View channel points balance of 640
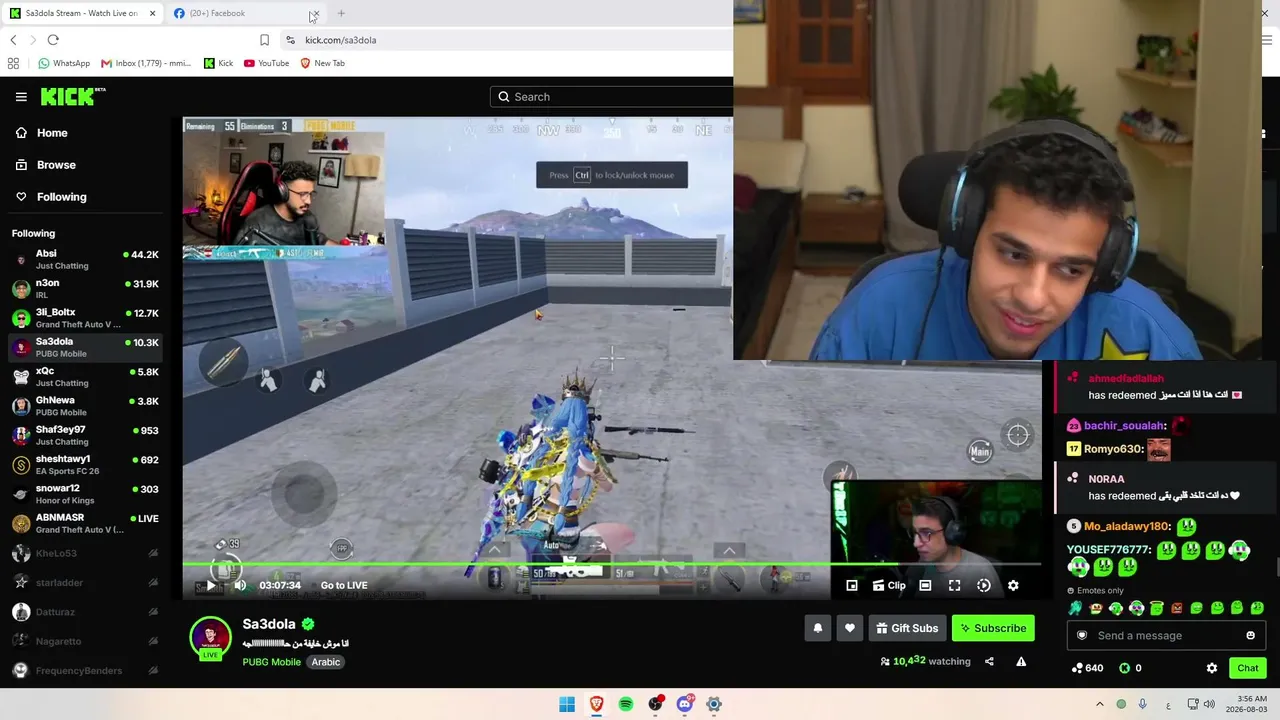Viewport: 1280px width, 720px height. [1087, 668]
